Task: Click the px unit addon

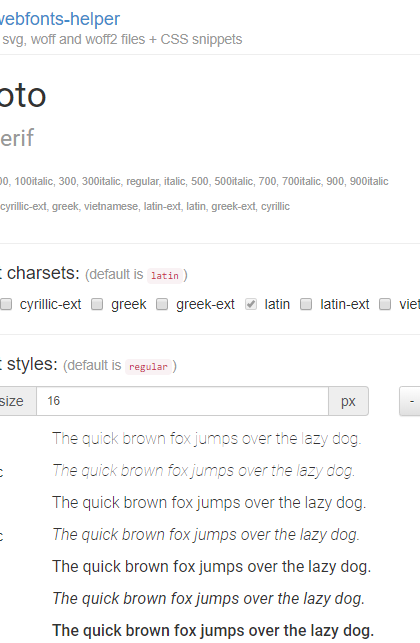Action: (348, 401)
